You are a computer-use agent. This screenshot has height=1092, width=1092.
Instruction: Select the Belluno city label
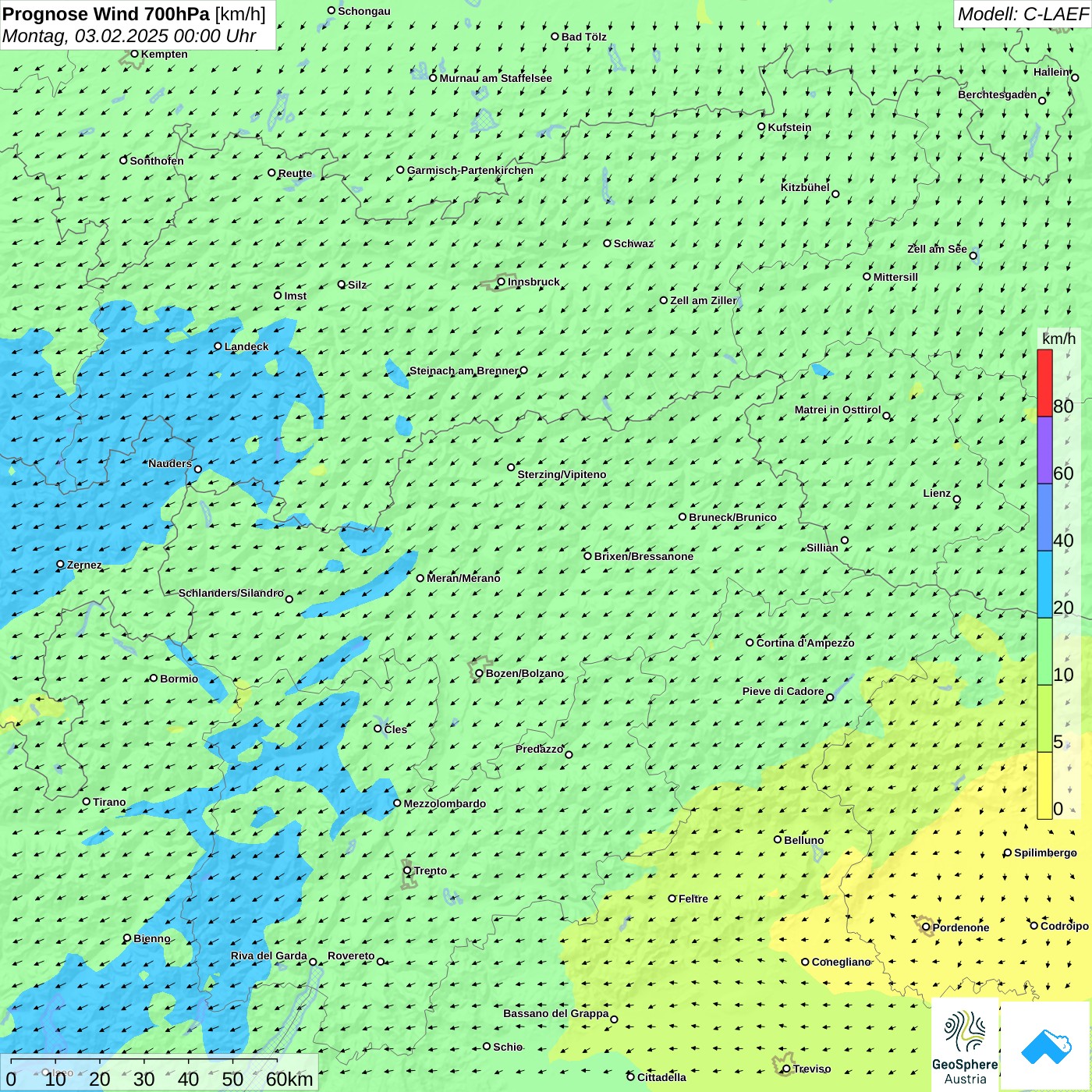803,840
